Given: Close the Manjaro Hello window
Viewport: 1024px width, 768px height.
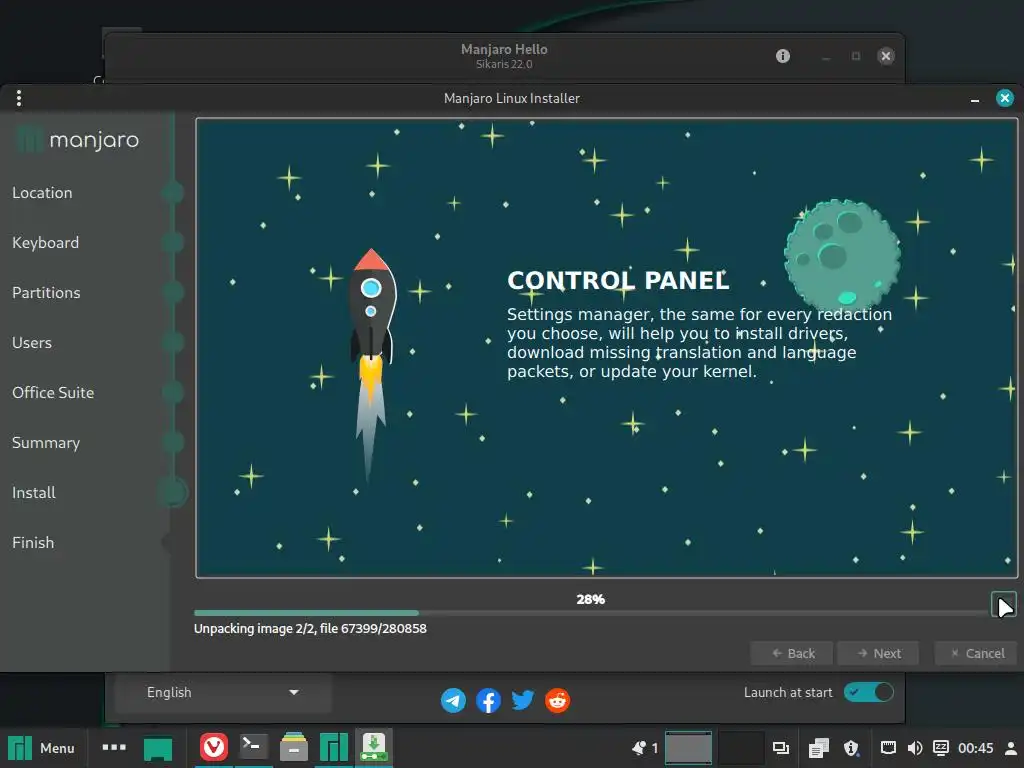Looking at the screenshot, I should pyautogui.click(x=886, y=56).
